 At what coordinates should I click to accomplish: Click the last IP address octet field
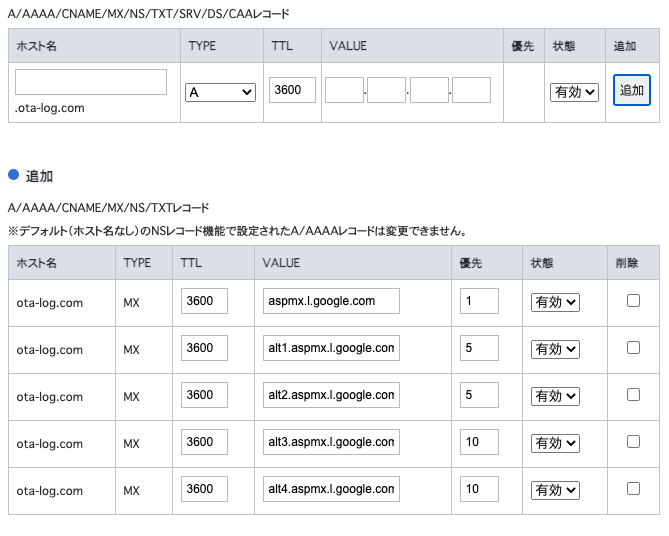pos(471,91)
